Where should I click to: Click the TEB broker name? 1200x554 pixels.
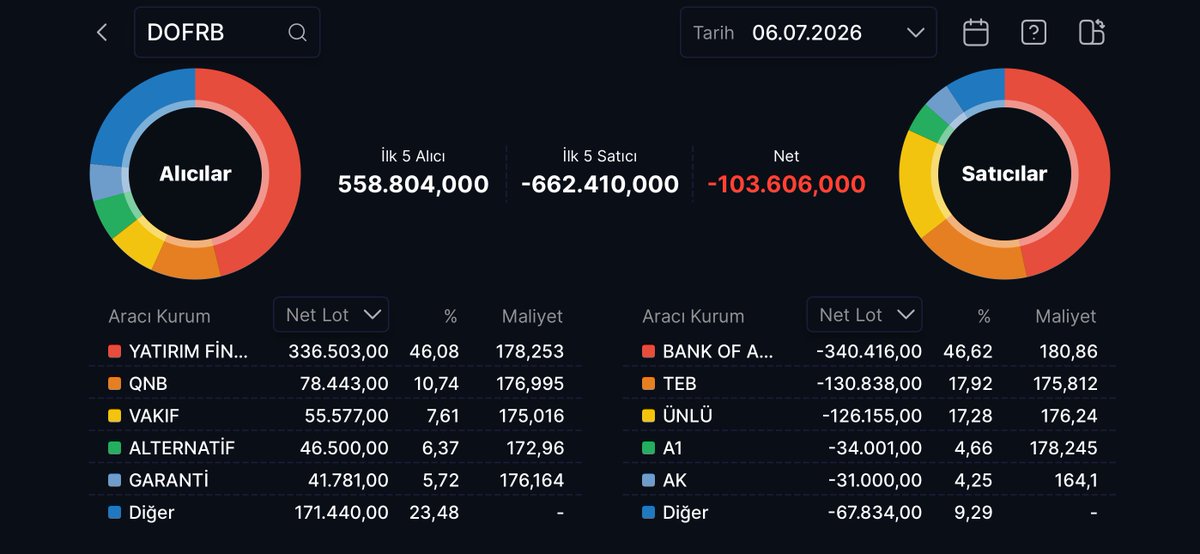pos(679,384)
